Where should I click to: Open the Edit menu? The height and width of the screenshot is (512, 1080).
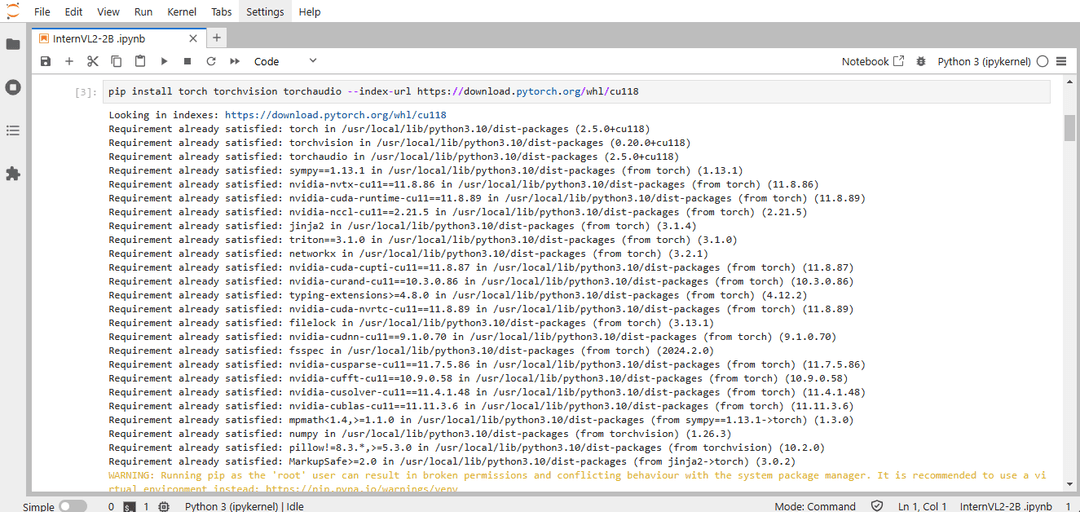pyautogui.click(x=73, y=12)
